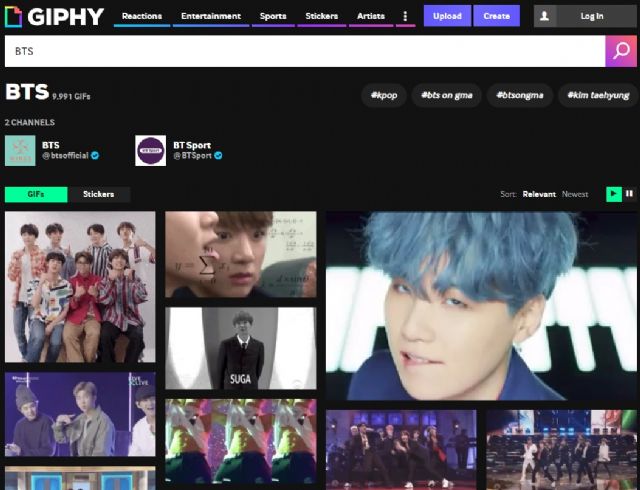Open the purple stage dance GIF

pyautogui.click(x=401, y=450)
